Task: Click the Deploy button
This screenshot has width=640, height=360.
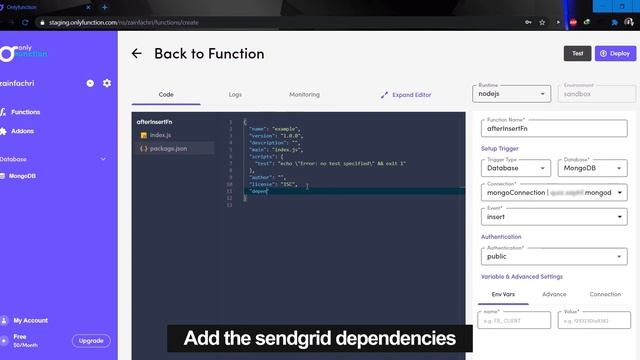Action: (x=615, y=53)
